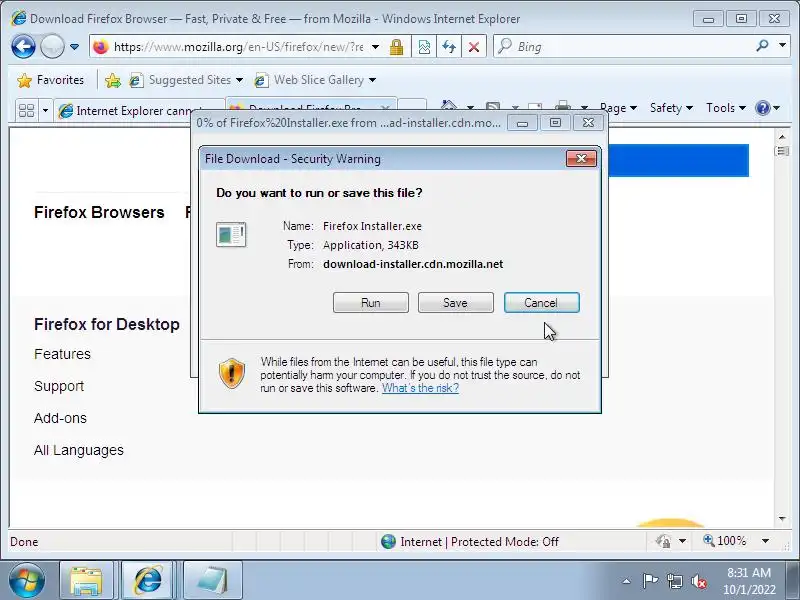
Task: Click the muted volume tray icon
Action: (x=698, y=581)
